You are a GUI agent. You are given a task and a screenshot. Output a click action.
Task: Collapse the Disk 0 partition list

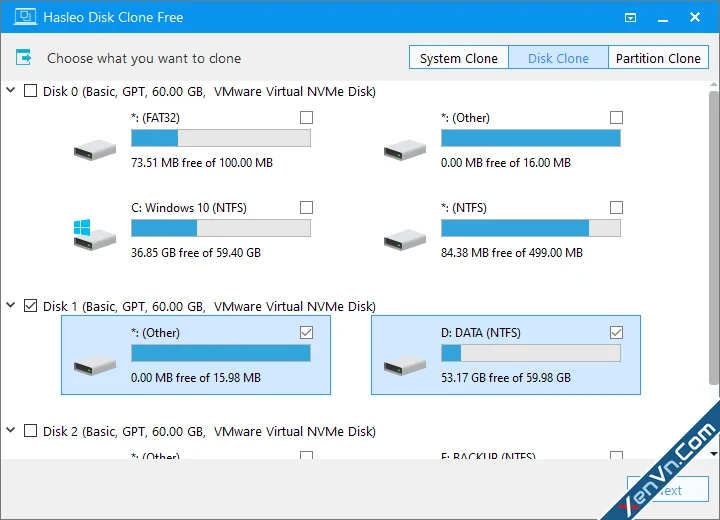pyautogui.click(x=11, y=90)
